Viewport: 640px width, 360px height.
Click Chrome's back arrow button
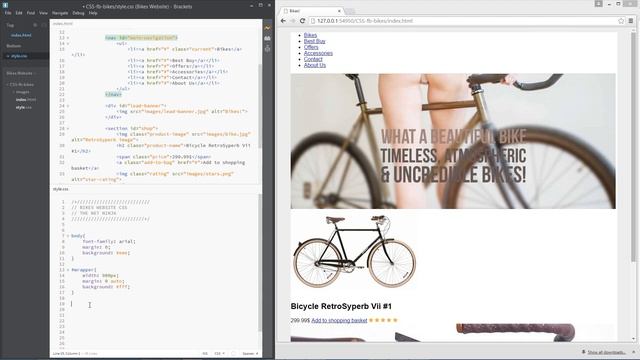coord(283,21)
